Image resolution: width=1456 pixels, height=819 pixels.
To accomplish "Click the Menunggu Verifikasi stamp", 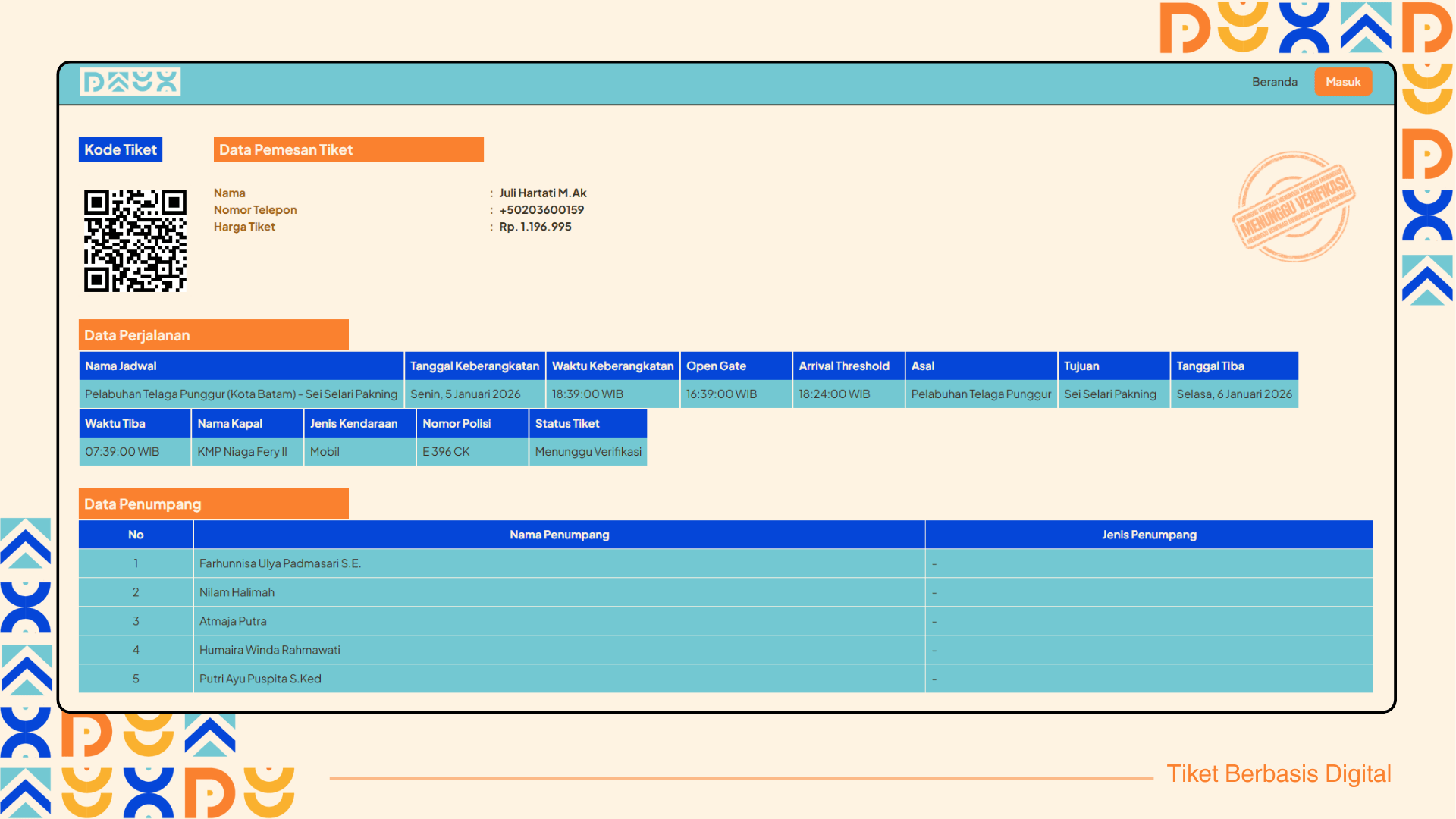I will 1294,206.
